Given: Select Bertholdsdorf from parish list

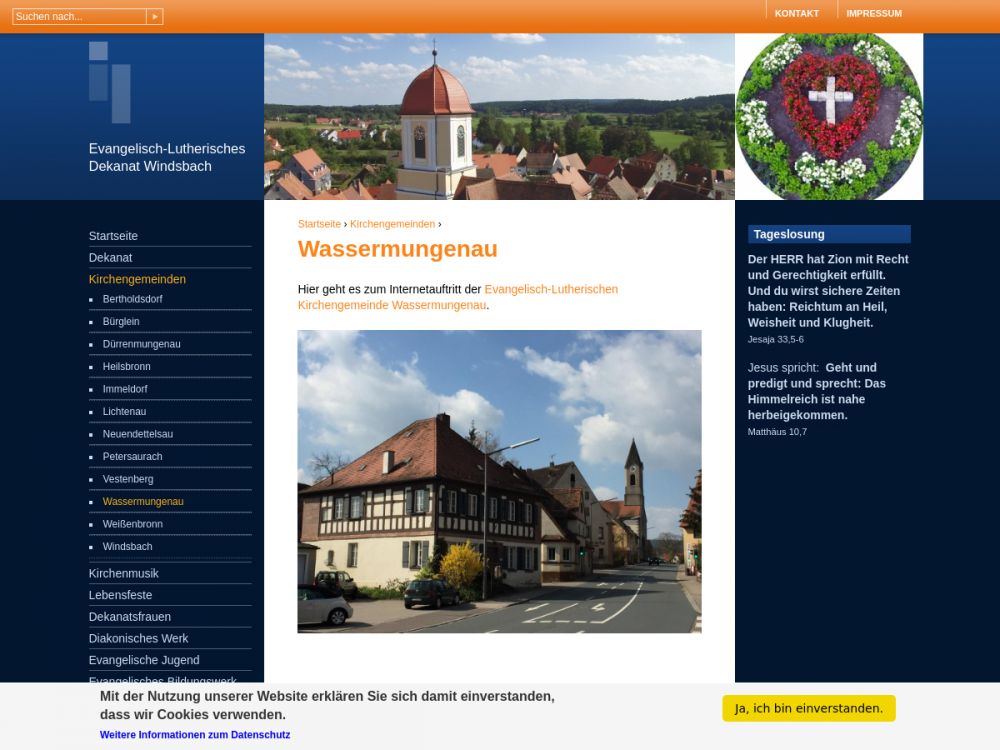Looking at the screenshot, I should [132, 299].
